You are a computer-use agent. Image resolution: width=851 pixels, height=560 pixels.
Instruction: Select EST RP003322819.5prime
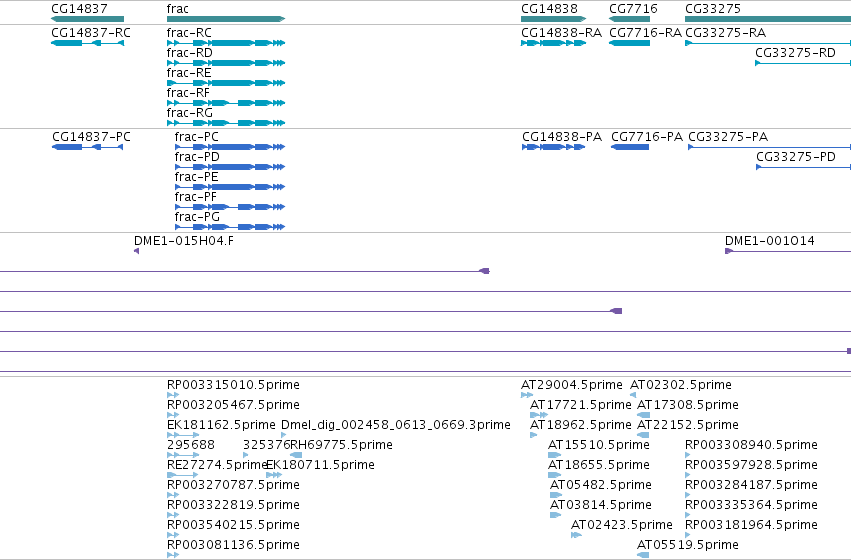click(x=173, y=516)
